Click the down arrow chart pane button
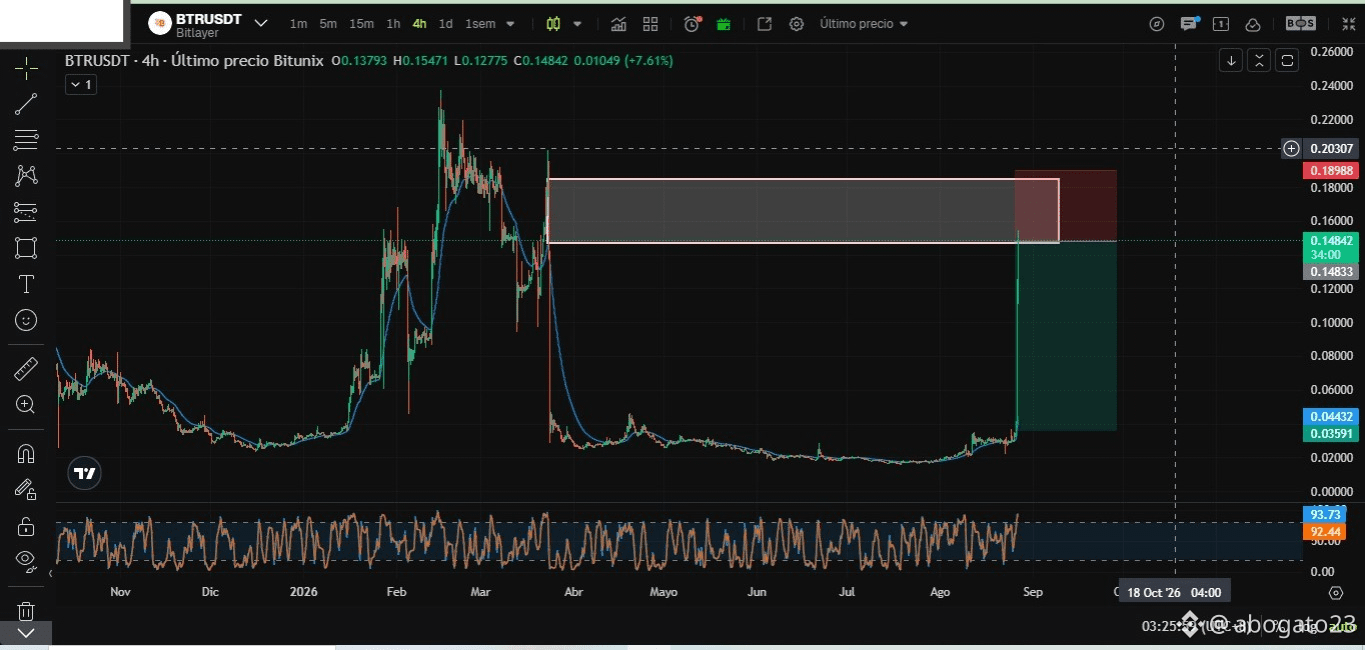This screenshot has height=650, width=1365. [x=1231, y=60]
